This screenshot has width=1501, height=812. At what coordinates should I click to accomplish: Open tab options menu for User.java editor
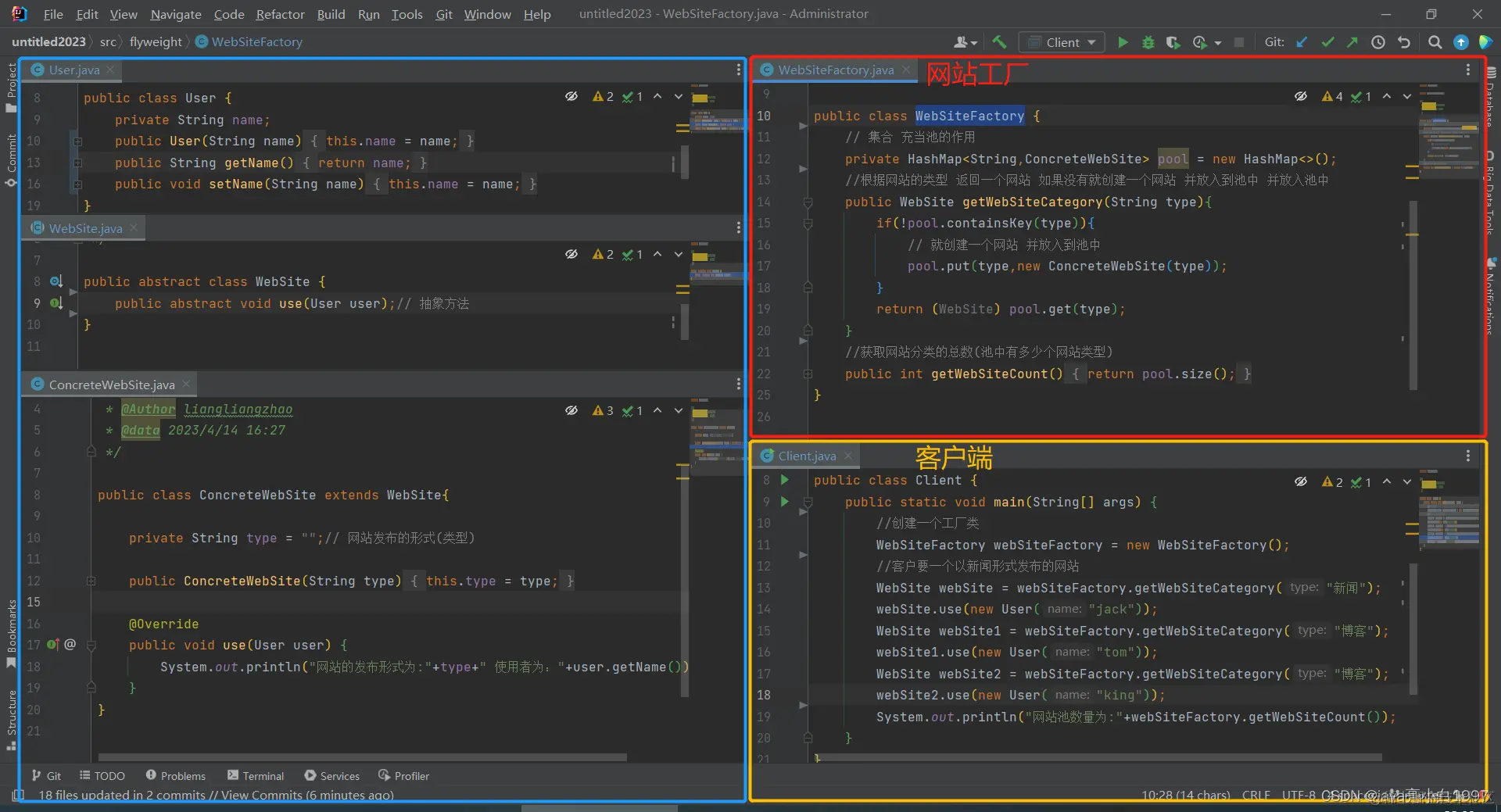[x=739, y=70]
